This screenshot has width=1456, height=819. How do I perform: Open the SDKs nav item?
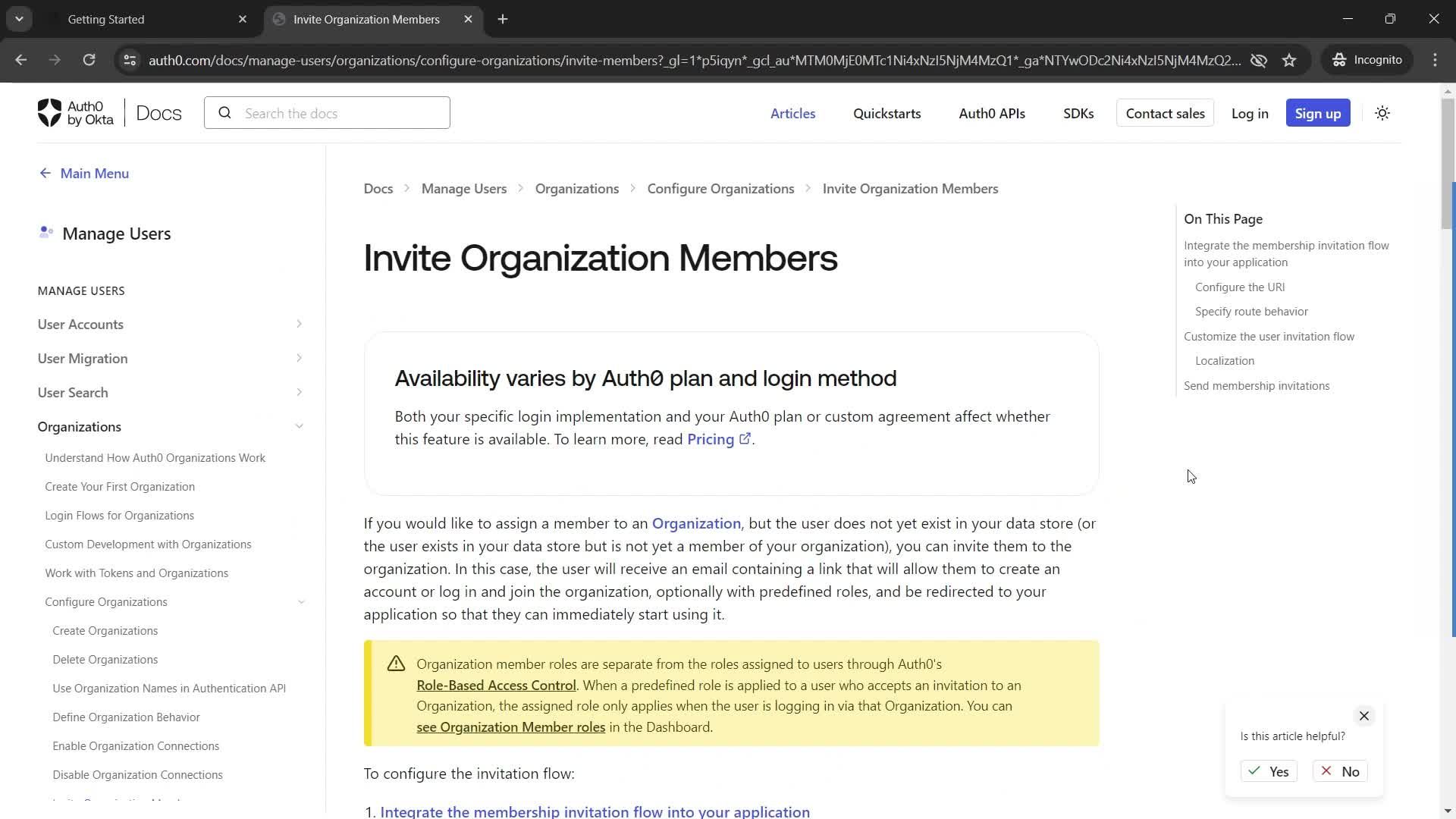[1078, 113]
